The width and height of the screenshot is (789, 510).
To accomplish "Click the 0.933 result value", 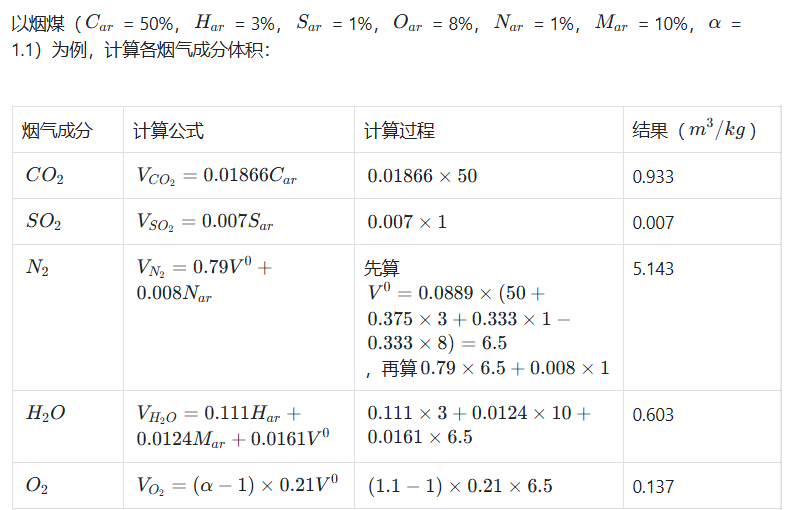I will [x=653, y=177].
